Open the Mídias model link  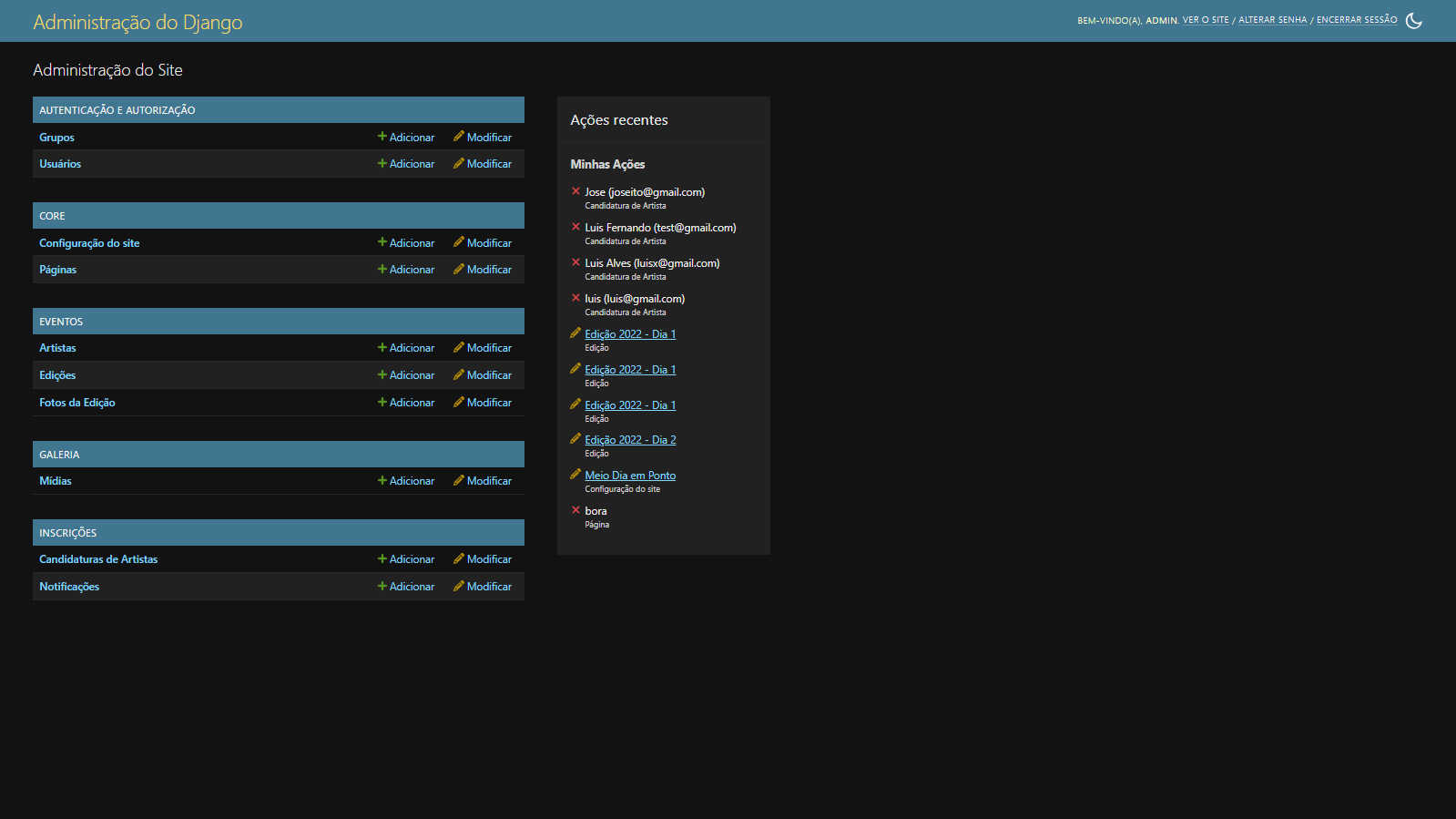(55, 481)
